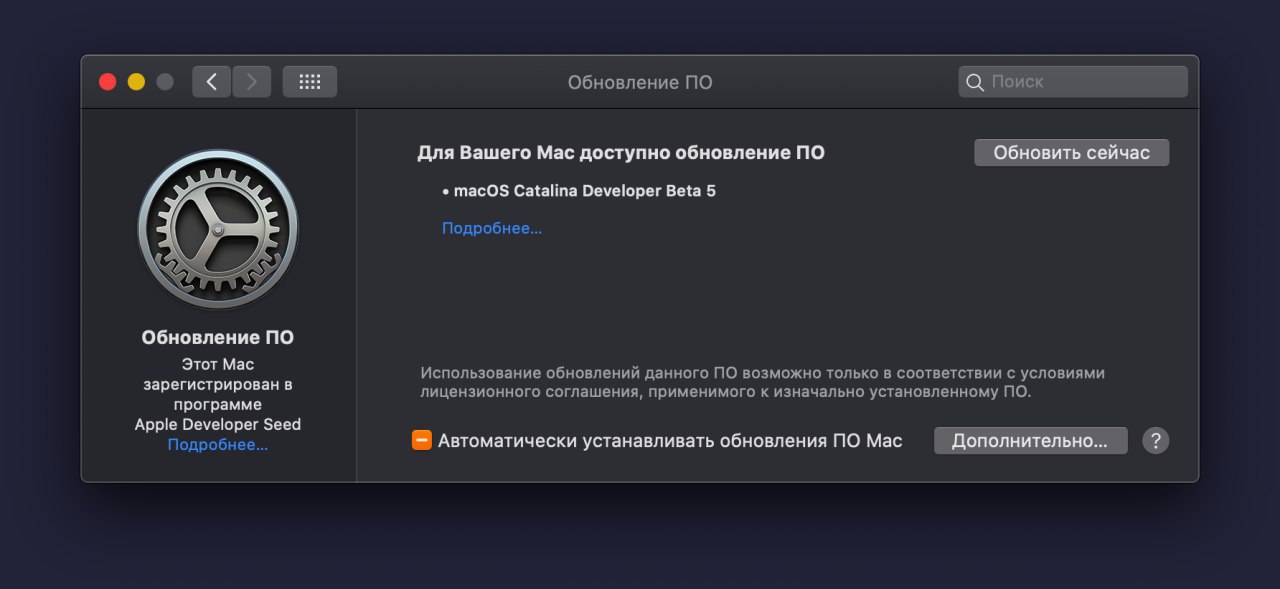This screenshot has width=1280, height=589.
Task: Click the Обновление ПО label under gear
Action: (x=218, y=338)
